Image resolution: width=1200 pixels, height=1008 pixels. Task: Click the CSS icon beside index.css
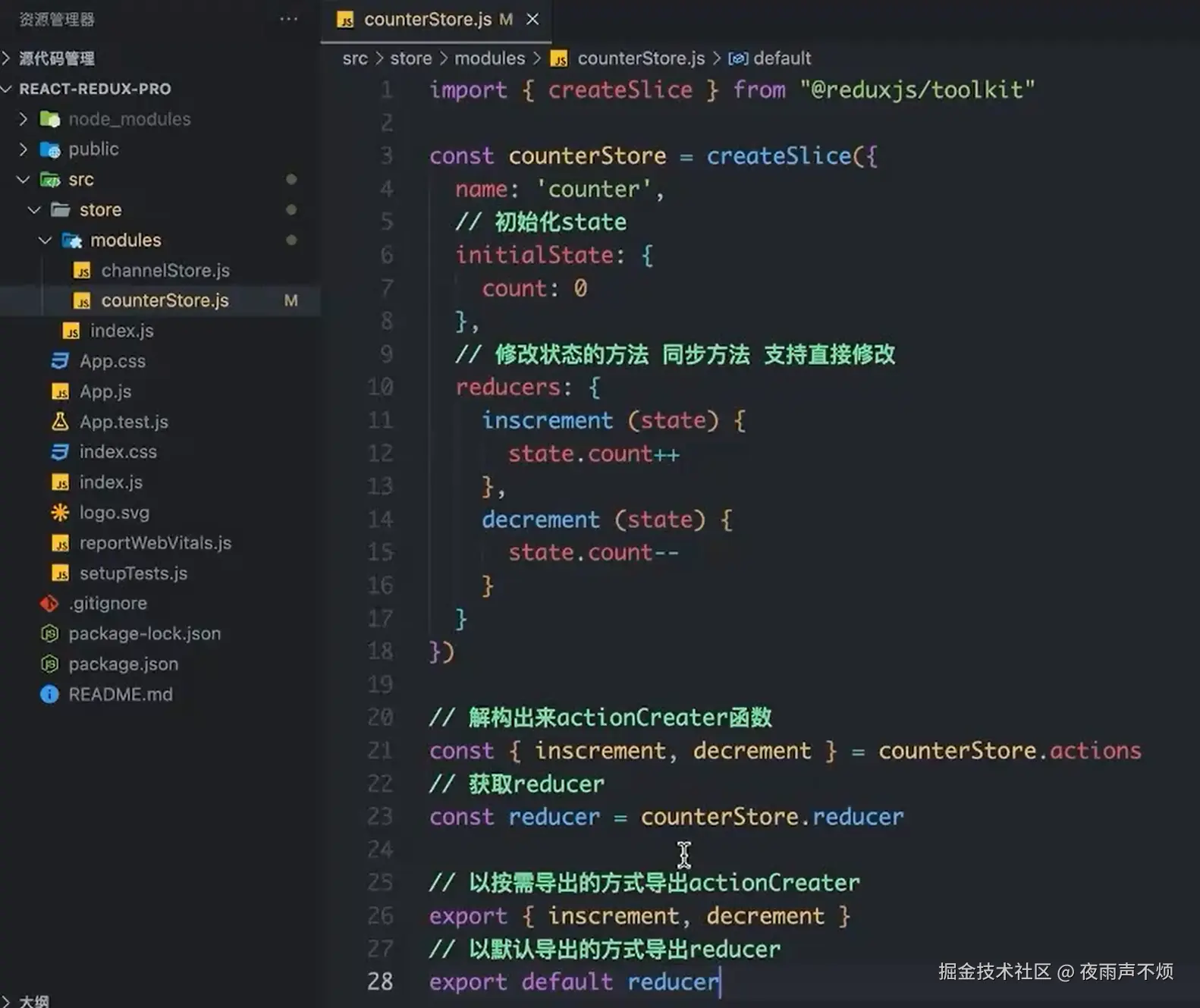click(60, 452)
